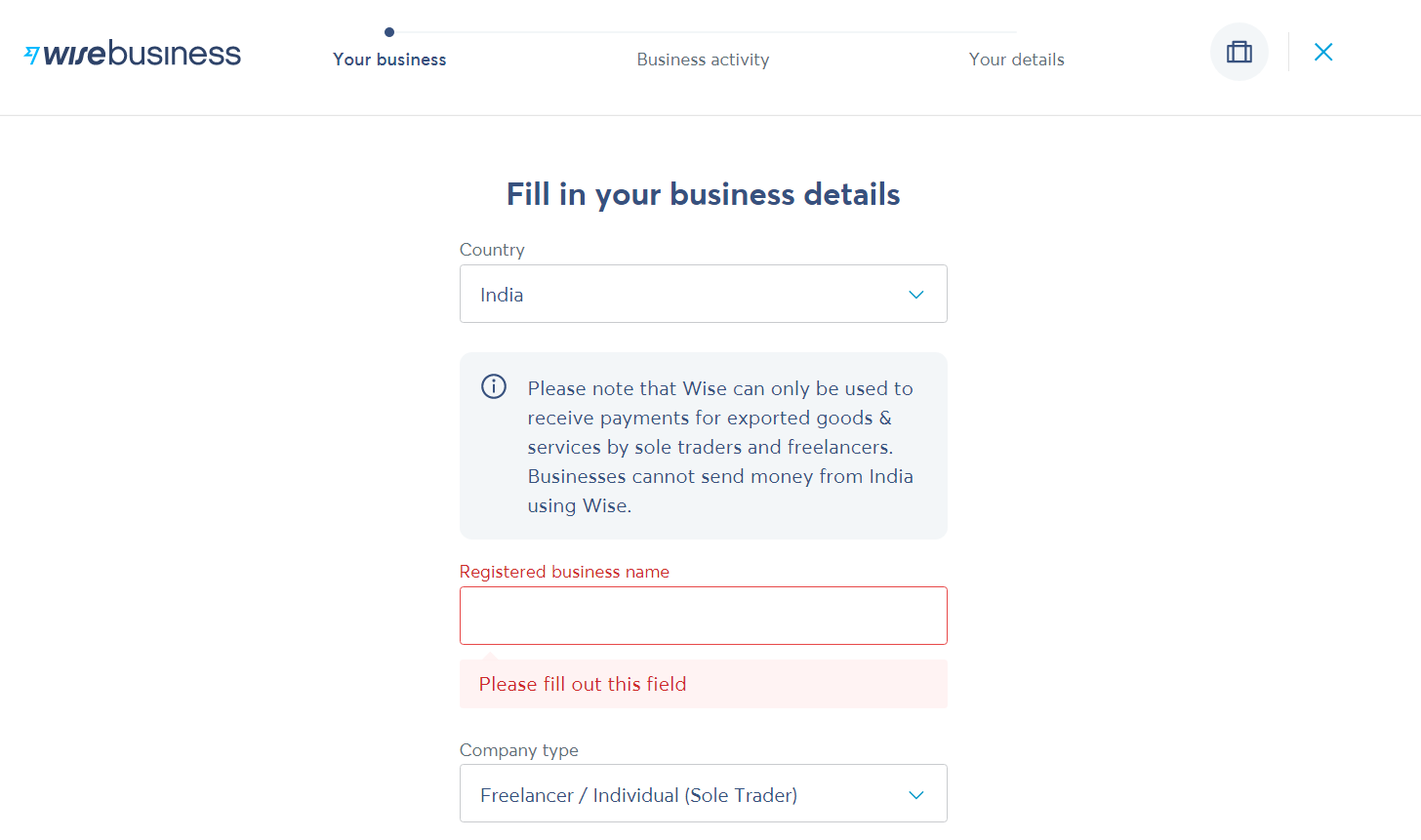Click the briefcase account icon
The image size is (1421, 840).
coord(1238,52)
